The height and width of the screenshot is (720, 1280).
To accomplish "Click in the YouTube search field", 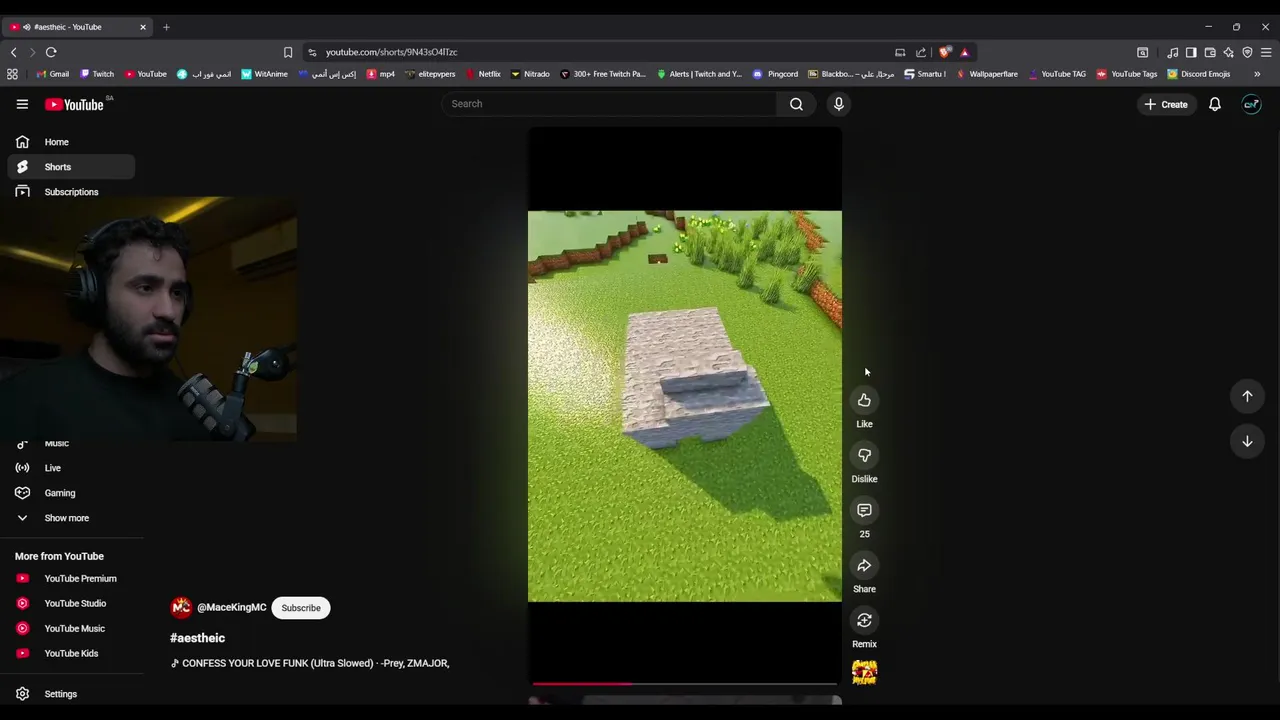I will coord(610,104).
